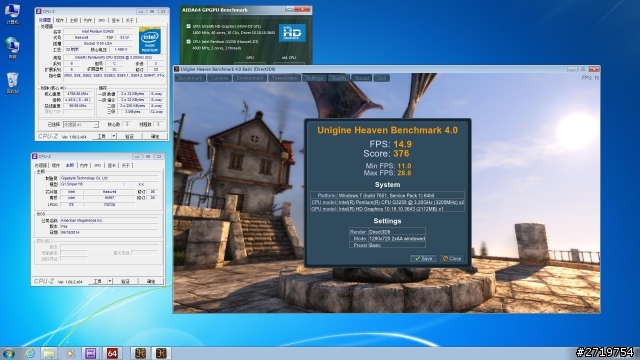The width and height of the screenshot is (640, 360).
Task: Expand Tools arrow in lower CPU-Z window
Action: [x=110, y=281]
